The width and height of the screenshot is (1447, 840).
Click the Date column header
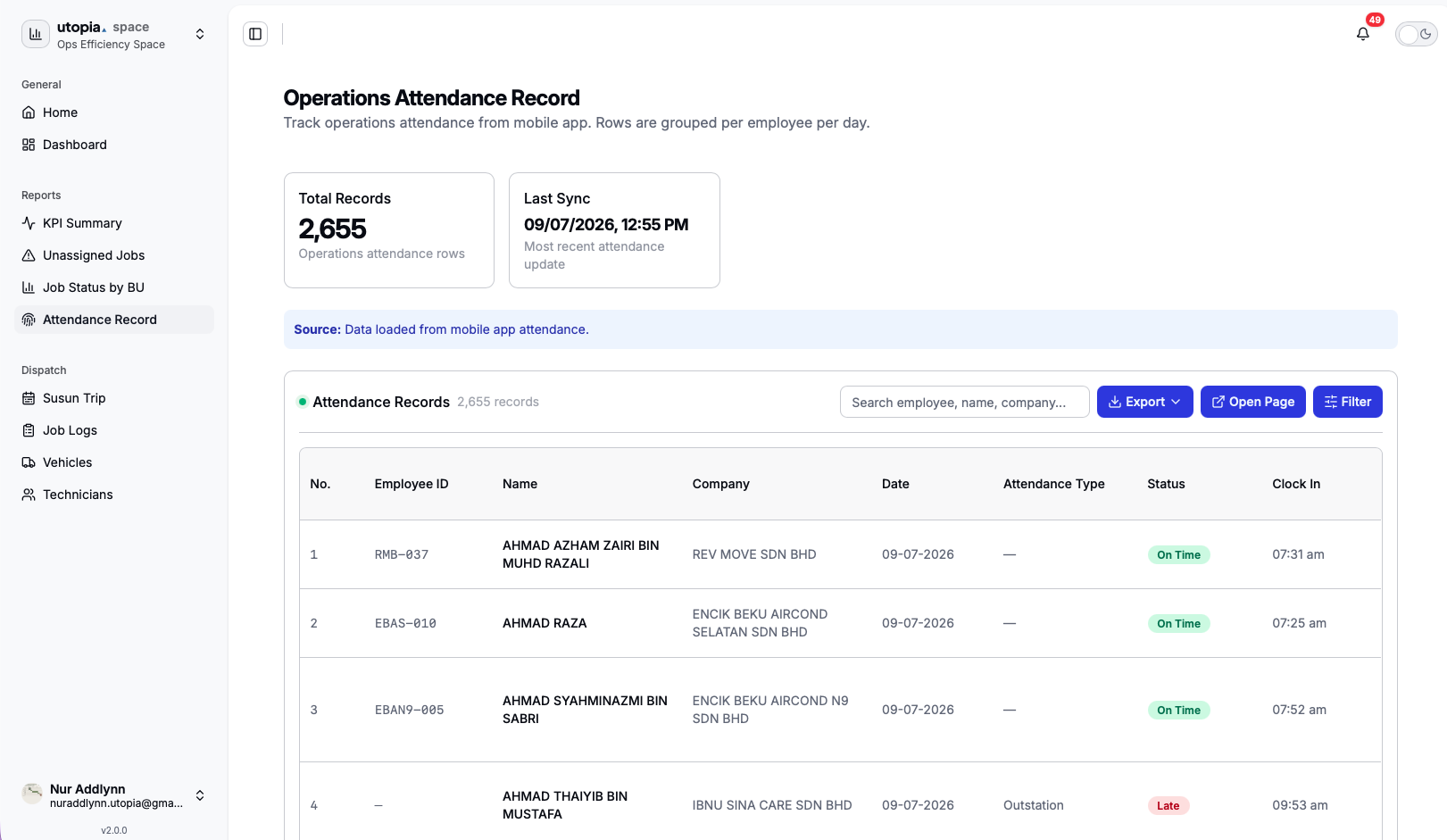895,484
